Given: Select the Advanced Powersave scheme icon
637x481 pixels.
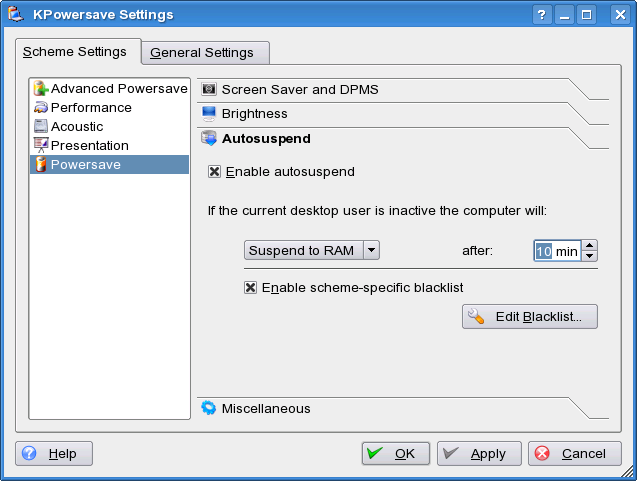Looking at the screenshot, I should coord(41,89).
